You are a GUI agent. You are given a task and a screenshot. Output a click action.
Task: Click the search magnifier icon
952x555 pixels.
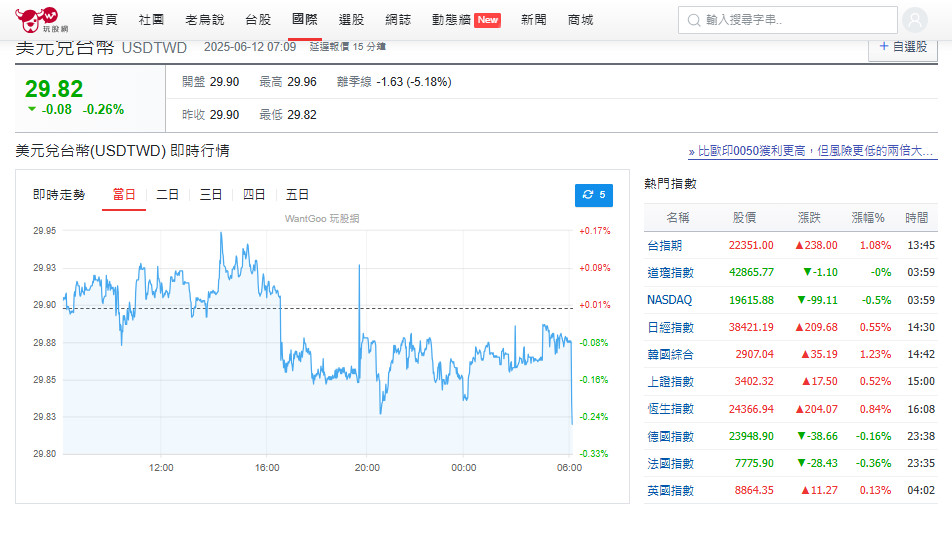(692, 20)
